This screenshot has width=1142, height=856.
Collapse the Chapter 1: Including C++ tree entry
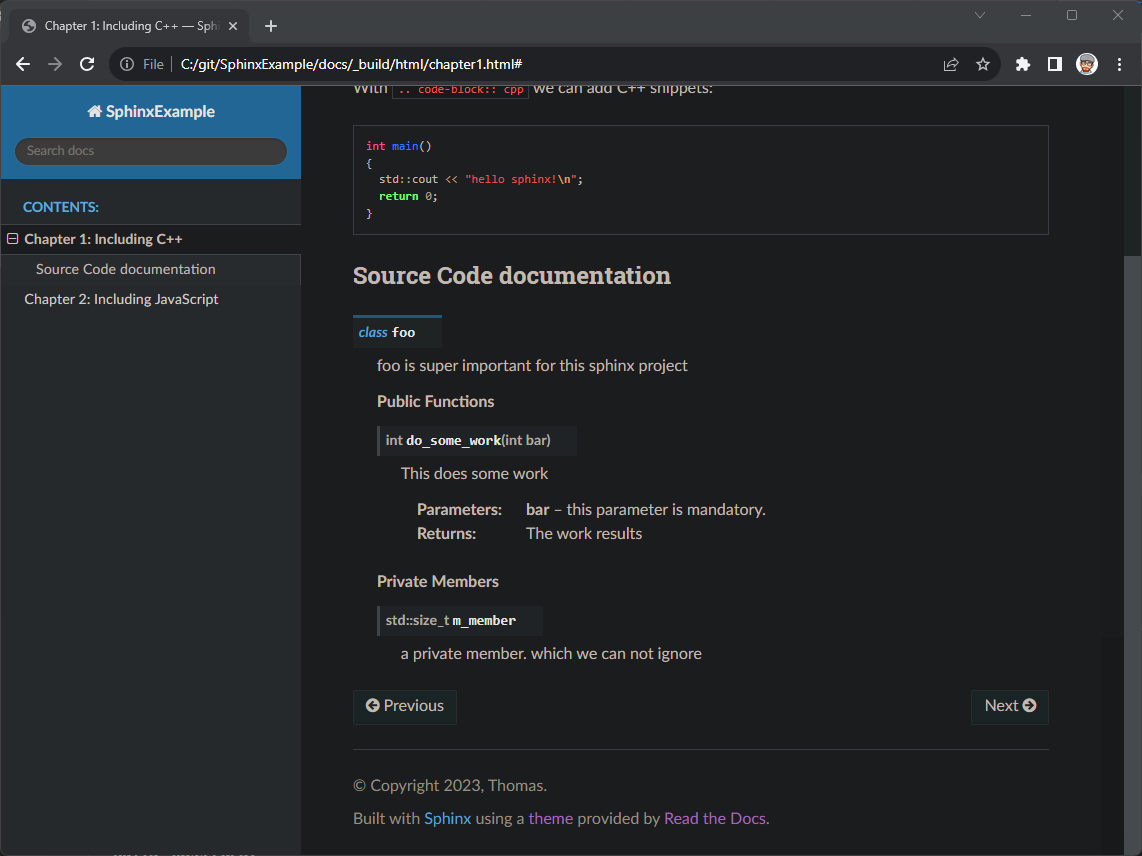12,238
